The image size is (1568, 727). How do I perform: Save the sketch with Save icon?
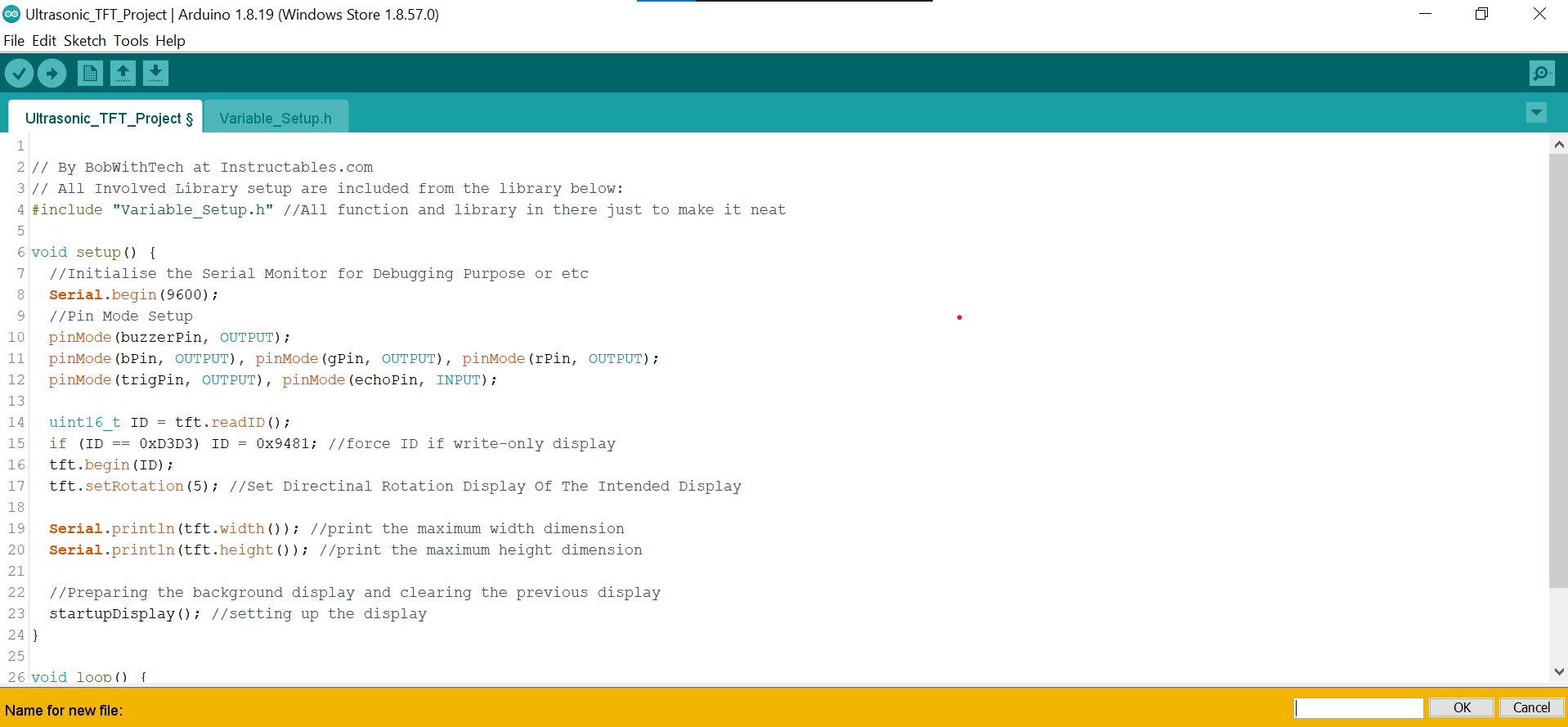[x=155, y=74]
